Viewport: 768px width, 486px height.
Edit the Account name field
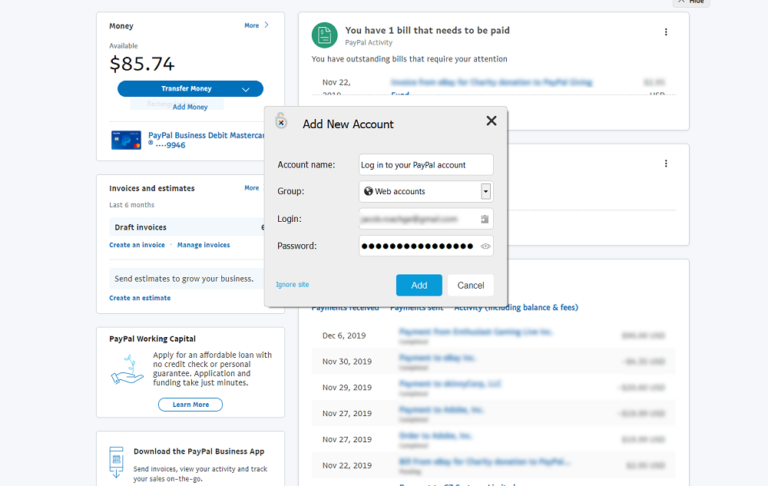[x=426, y=165]
